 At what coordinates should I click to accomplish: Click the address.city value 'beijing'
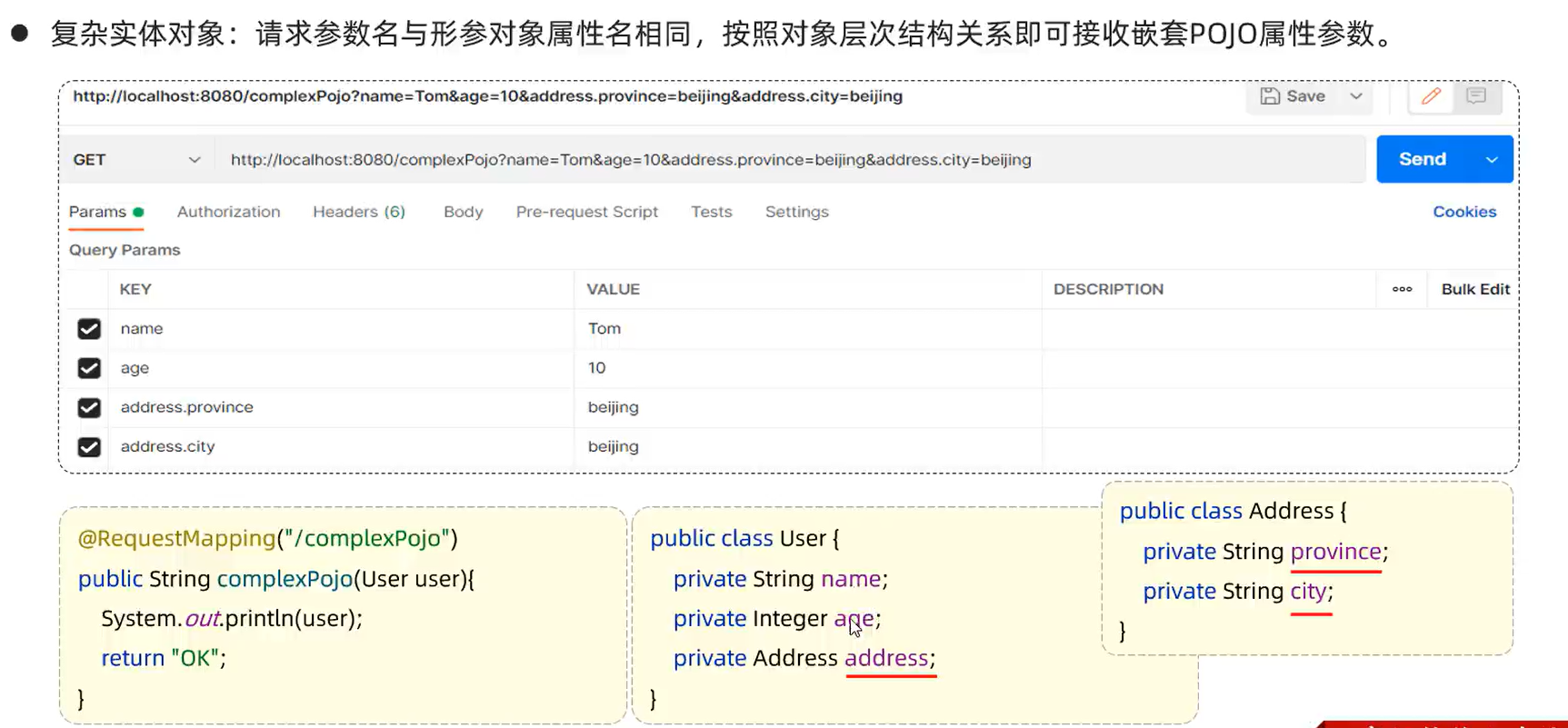808,446
